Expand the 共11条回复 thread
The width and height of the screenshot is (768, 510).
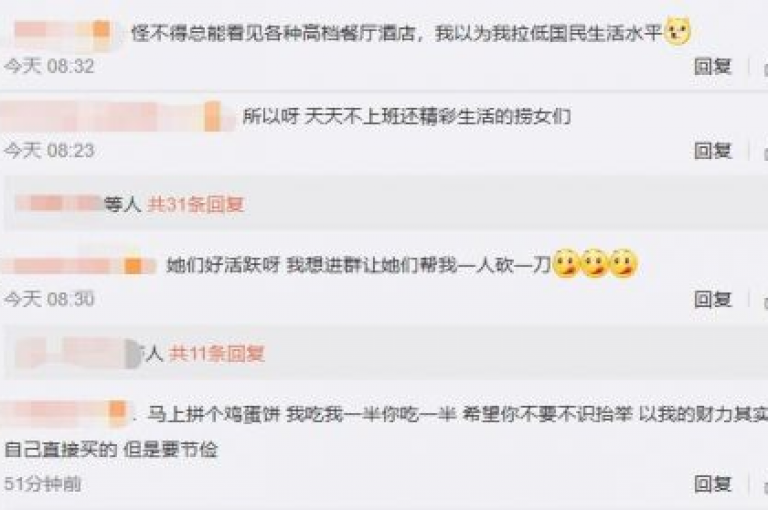tap(217, 353)
